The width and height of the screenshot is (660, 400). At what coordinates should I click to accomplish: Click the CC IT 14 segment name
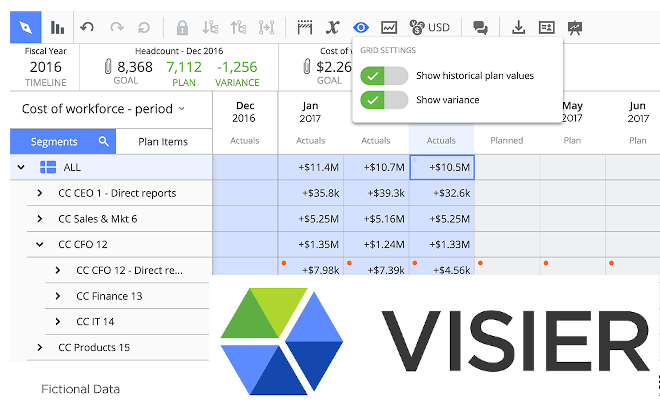point(95,322)
